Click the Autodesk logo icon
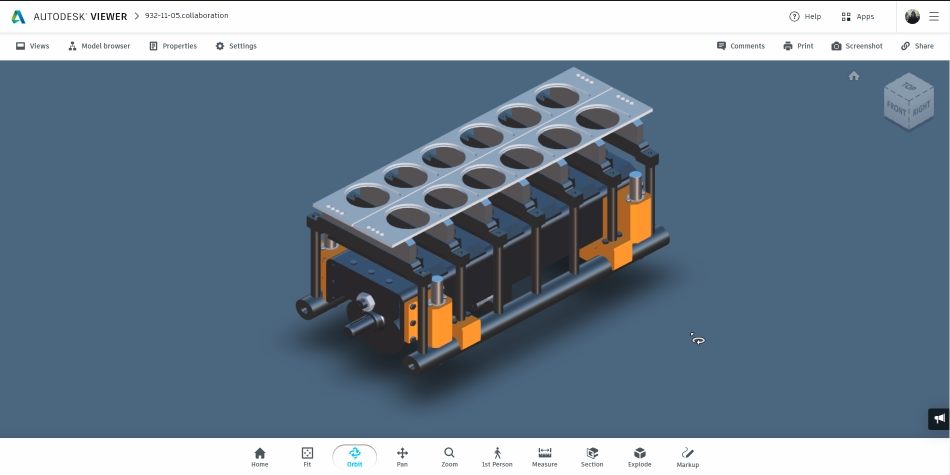950x475 pixels. (19, 17)
